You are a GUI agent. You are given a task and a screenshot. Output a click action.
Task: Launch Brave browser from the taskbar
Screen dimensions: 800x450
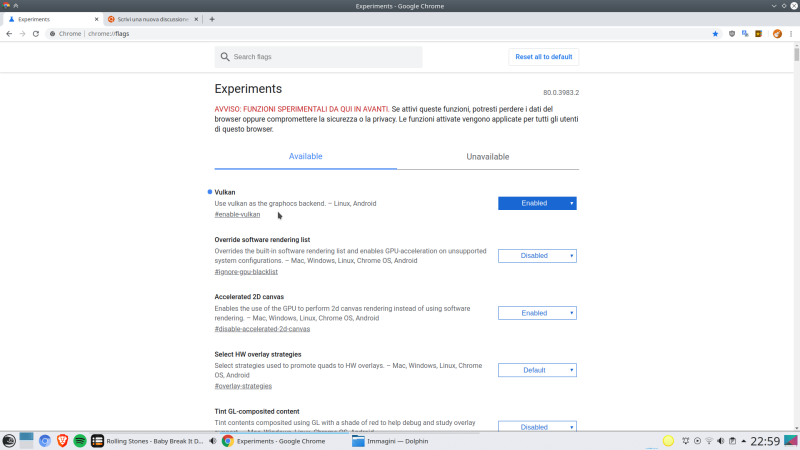point(62,441)
